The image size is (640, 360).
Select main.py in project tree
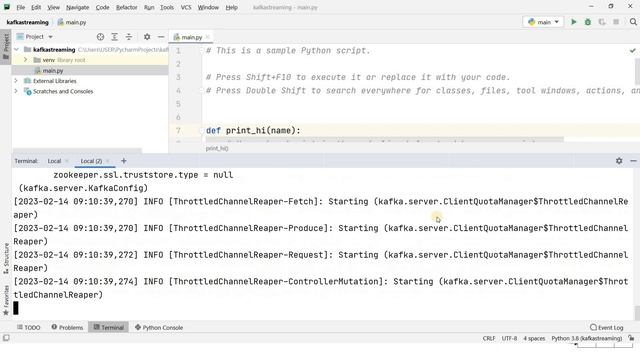pyautogui.click(x=53, y=71)
